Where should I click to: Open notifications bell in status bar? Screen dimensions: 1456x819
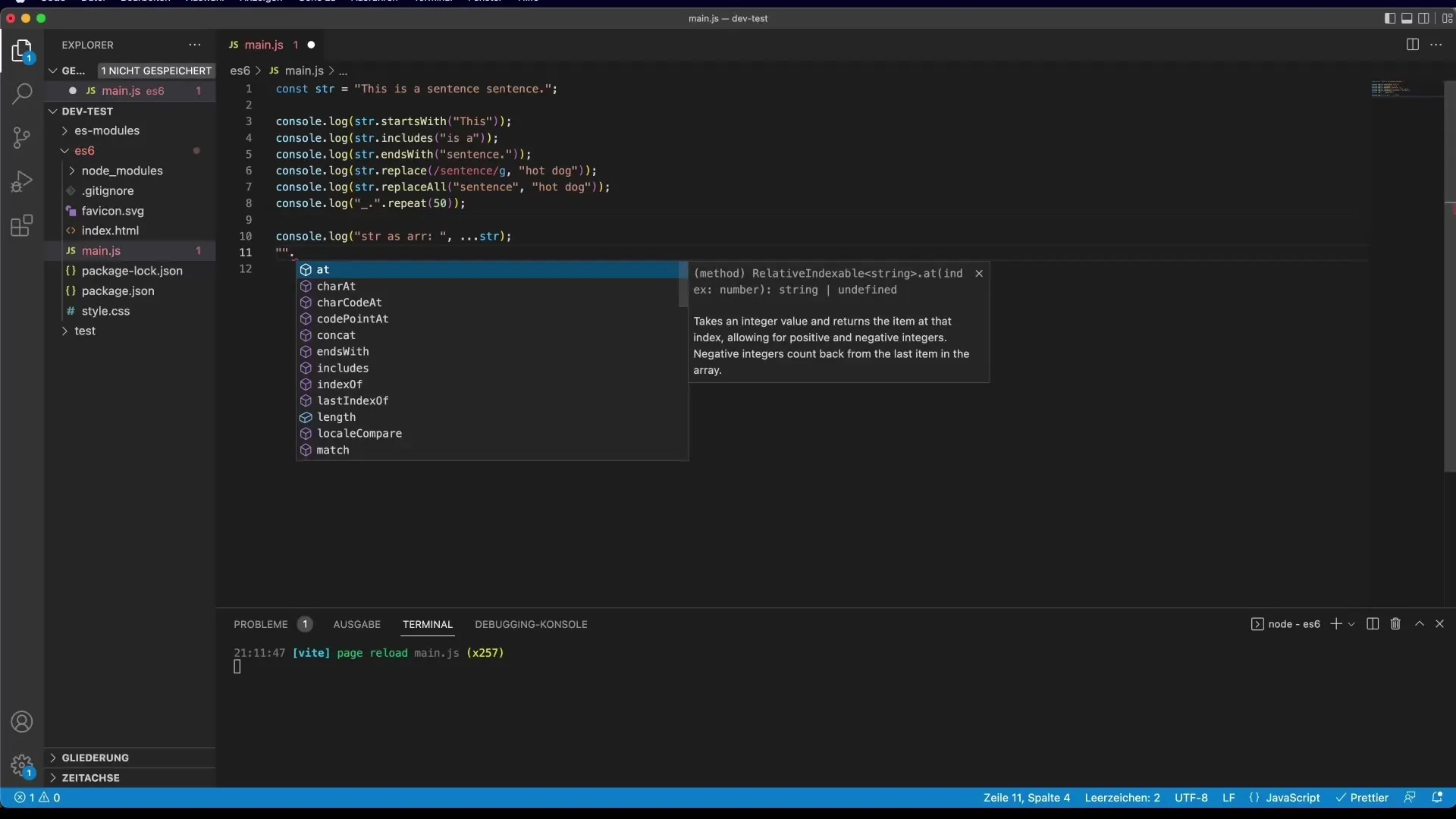(1436, 797)
